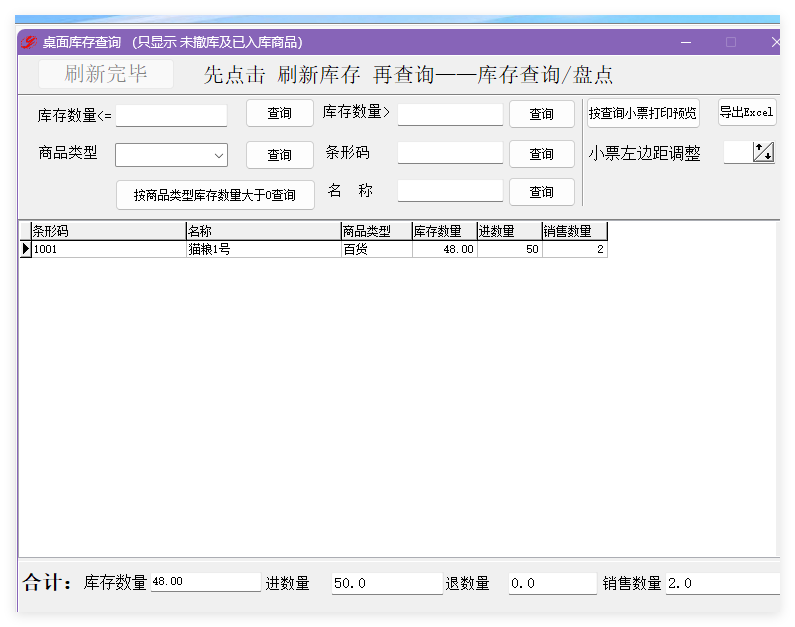Close the 桌面库存查询 window

775,42
